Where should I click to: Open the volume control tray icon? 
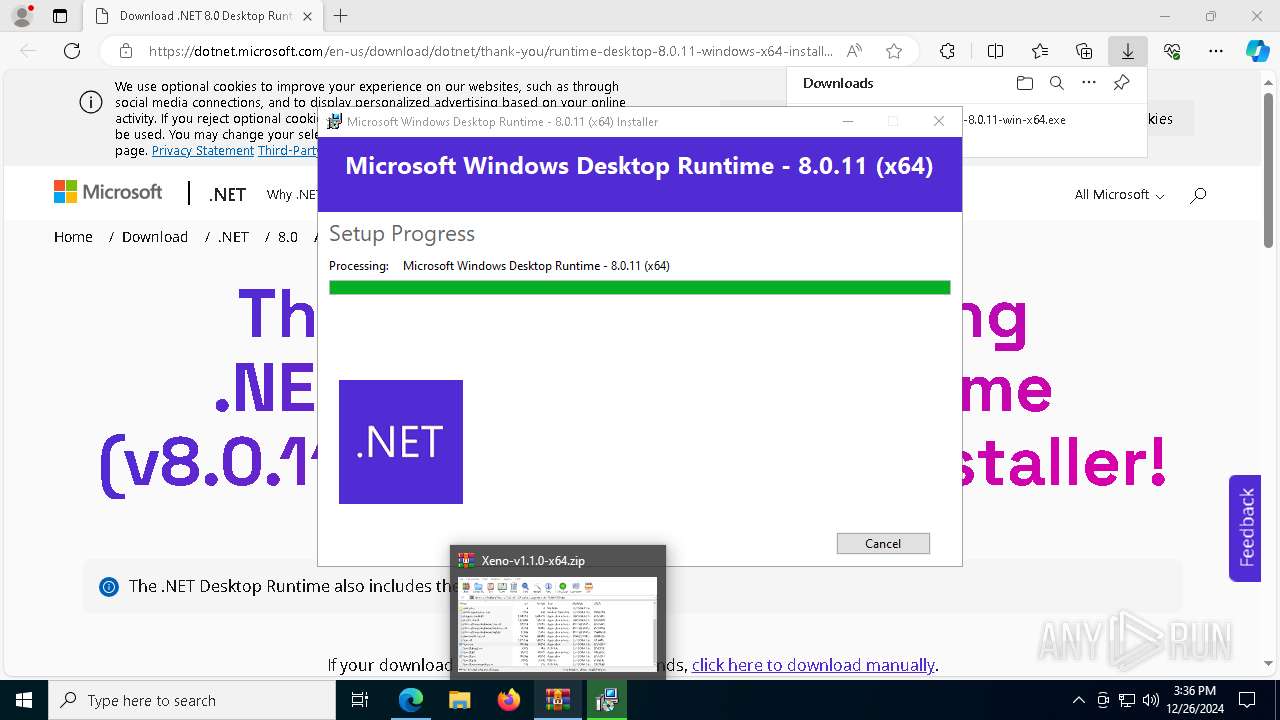pos(1150,700)
